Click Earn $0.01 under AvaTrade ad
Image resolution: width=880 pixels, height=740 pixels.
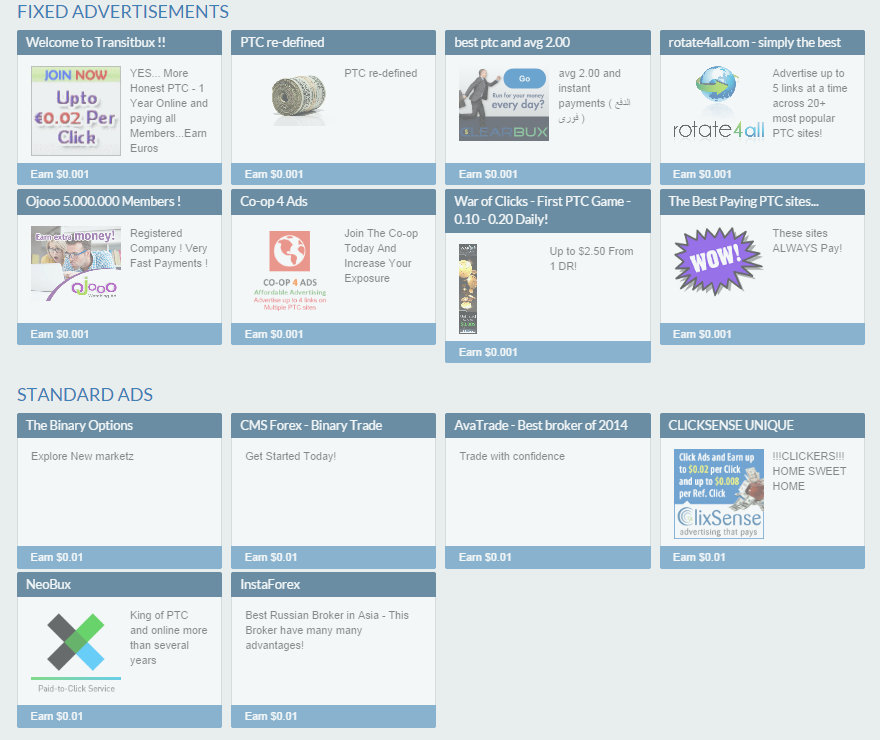[485, 558]
